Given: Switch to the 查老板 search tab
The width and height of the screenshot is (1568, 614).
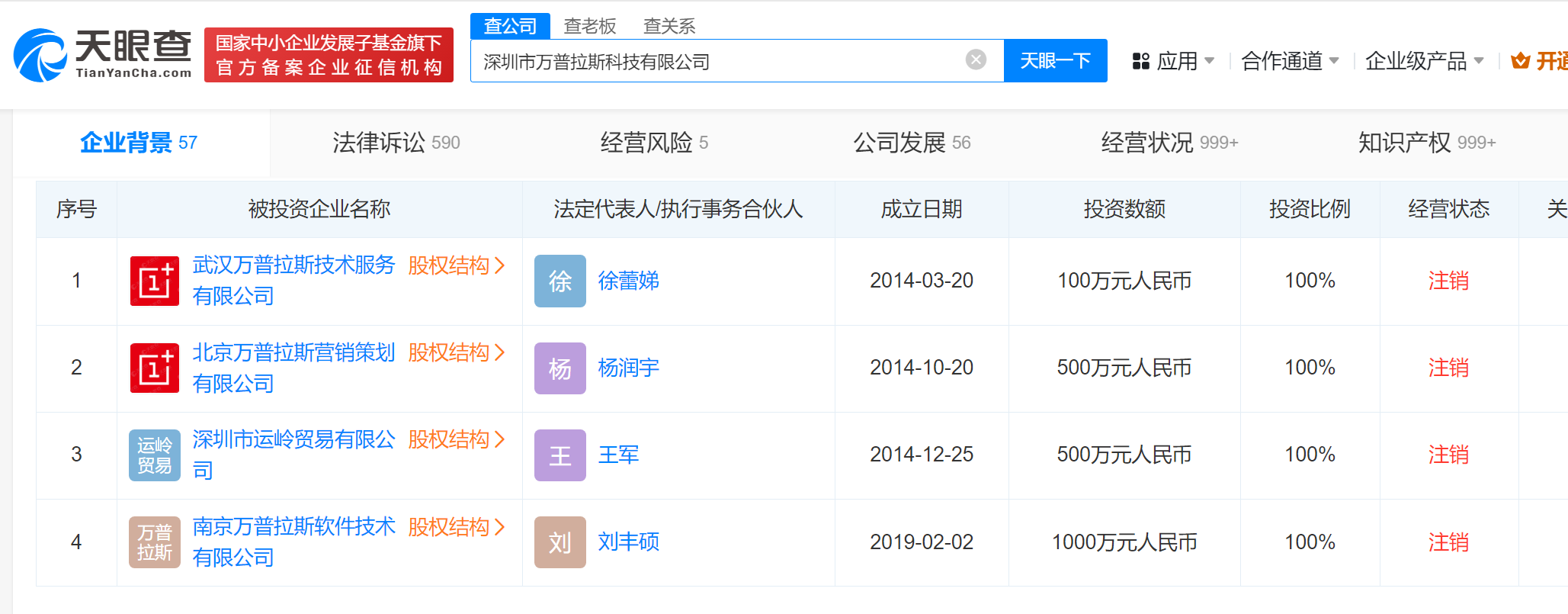Looking at the screenshot, I should tap(589, 26).
